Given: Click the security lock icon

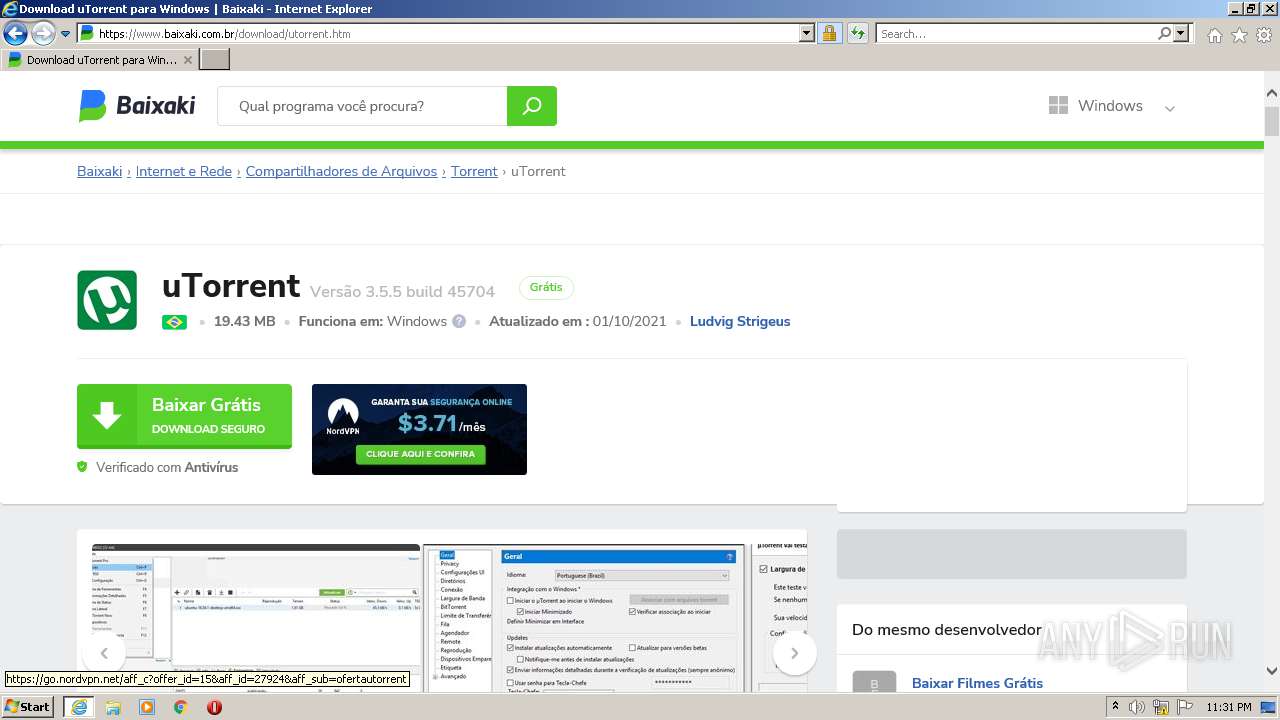Looking at the screenshot, I should 829,34.
